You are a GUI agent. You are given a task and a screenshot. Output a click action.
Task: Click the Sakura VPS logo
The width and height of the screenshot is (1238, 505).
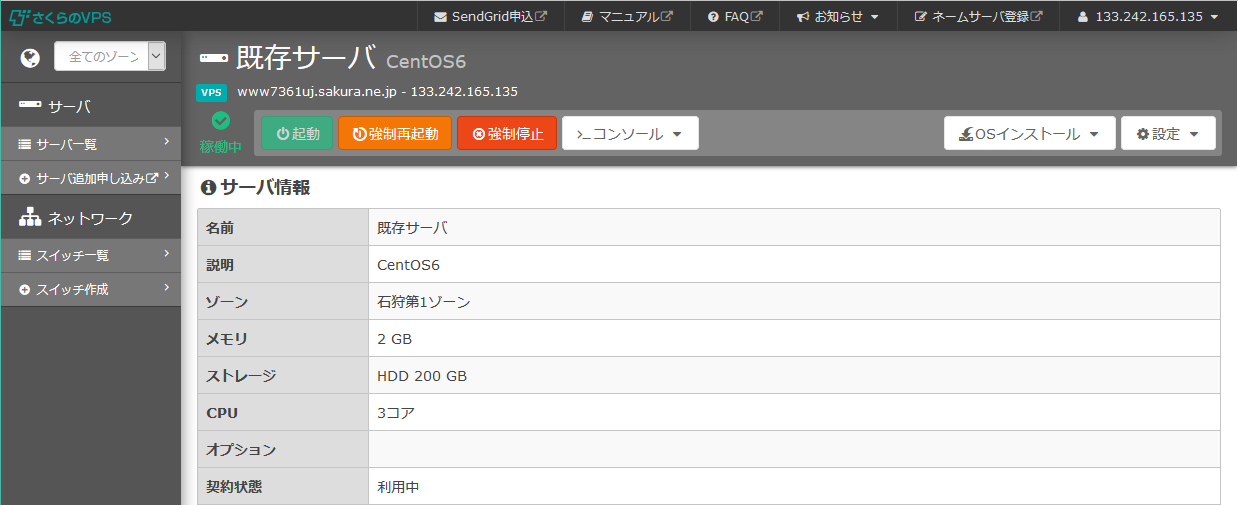point(60,17)
